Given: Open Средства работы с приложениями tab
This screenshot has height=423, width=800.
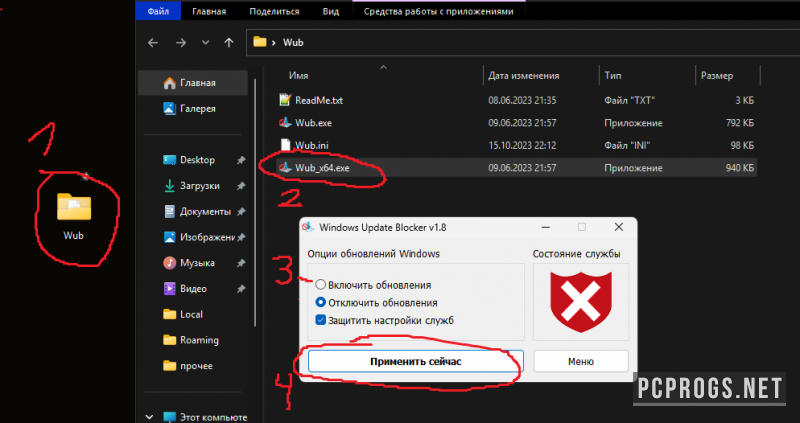Looking at the screenshot, I should 438,11.
